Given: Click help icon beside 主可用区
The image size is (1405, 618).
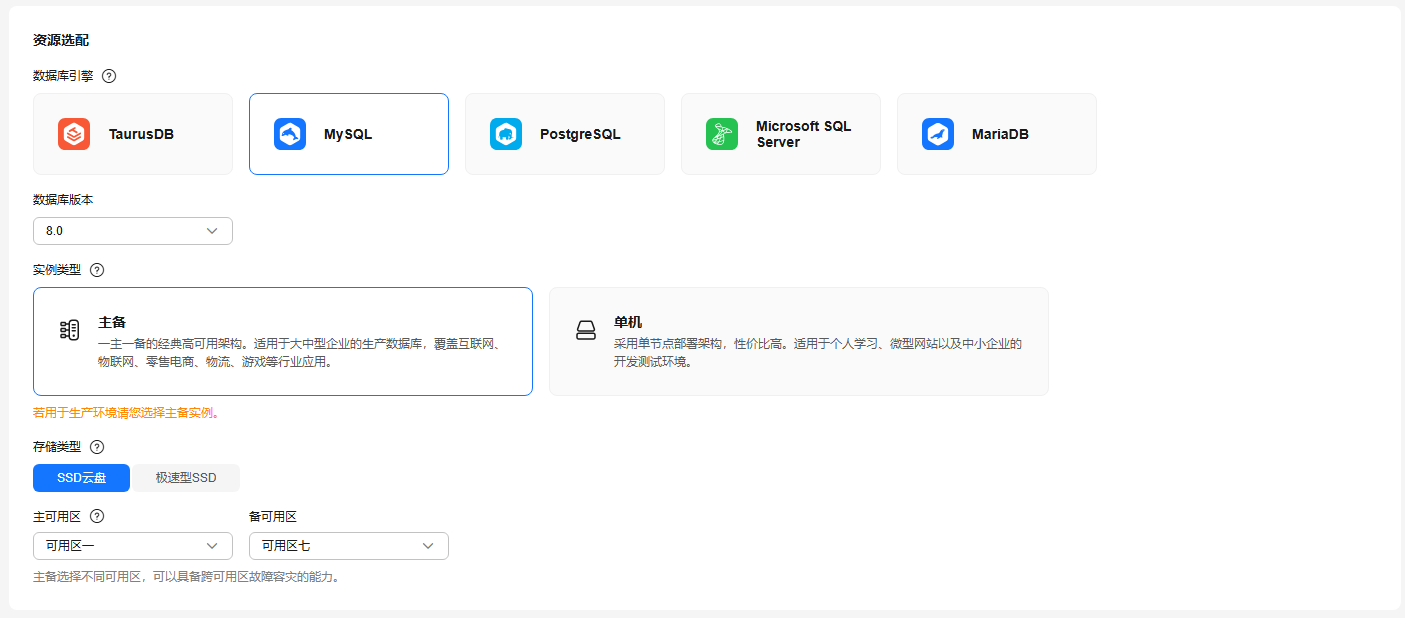Looking at the screenshot, I should 97,517.
